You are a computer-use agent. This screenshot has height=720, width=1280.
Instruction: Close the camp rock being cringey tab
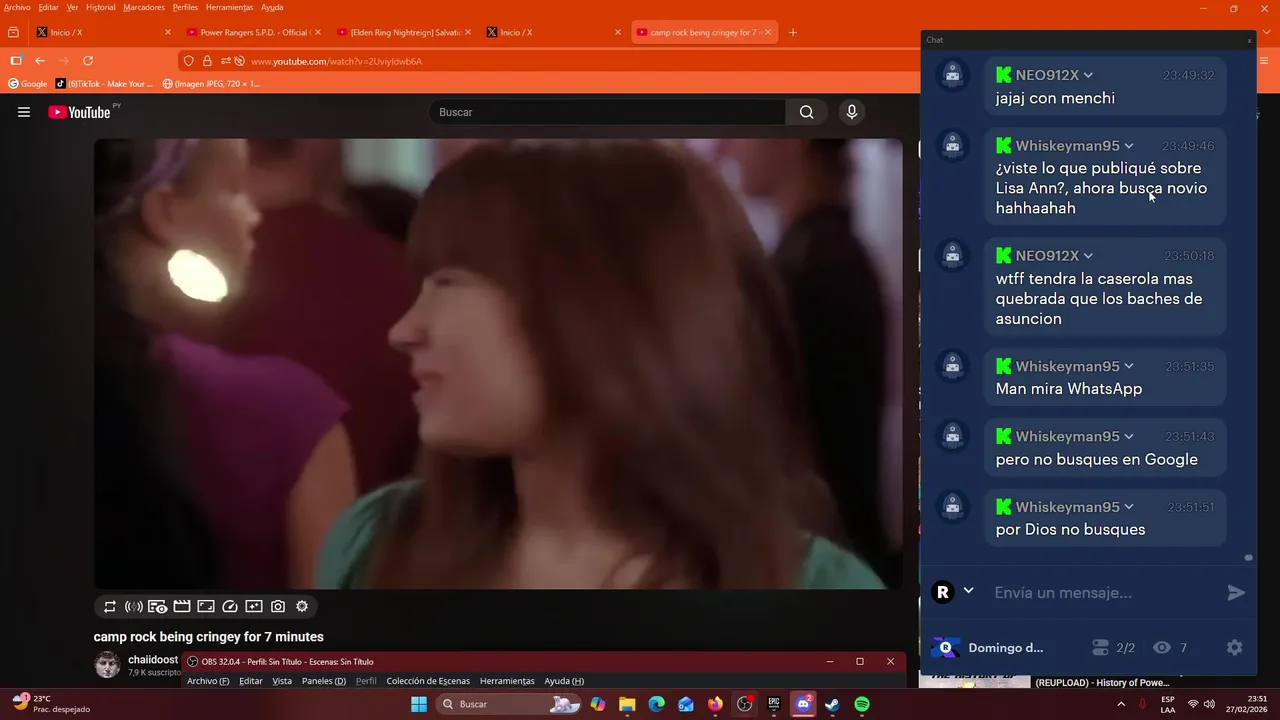point(768,32)
